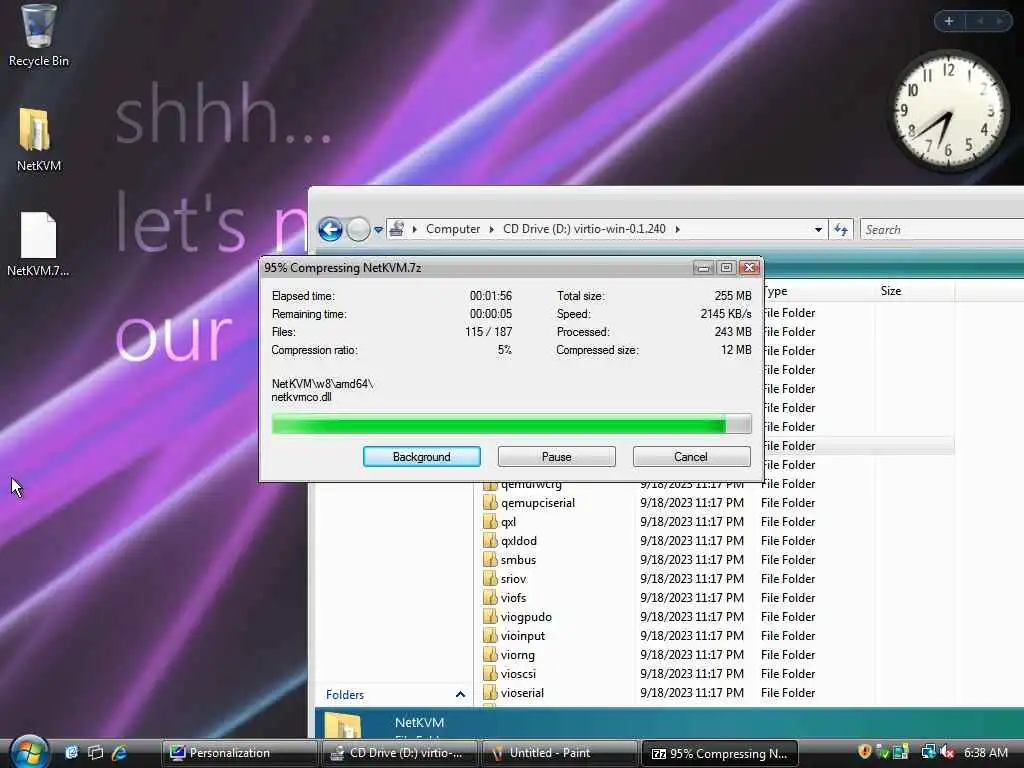Click the security shield tray icon
The height and width of the screenshot is (768, 1024).
coord(865,752)
